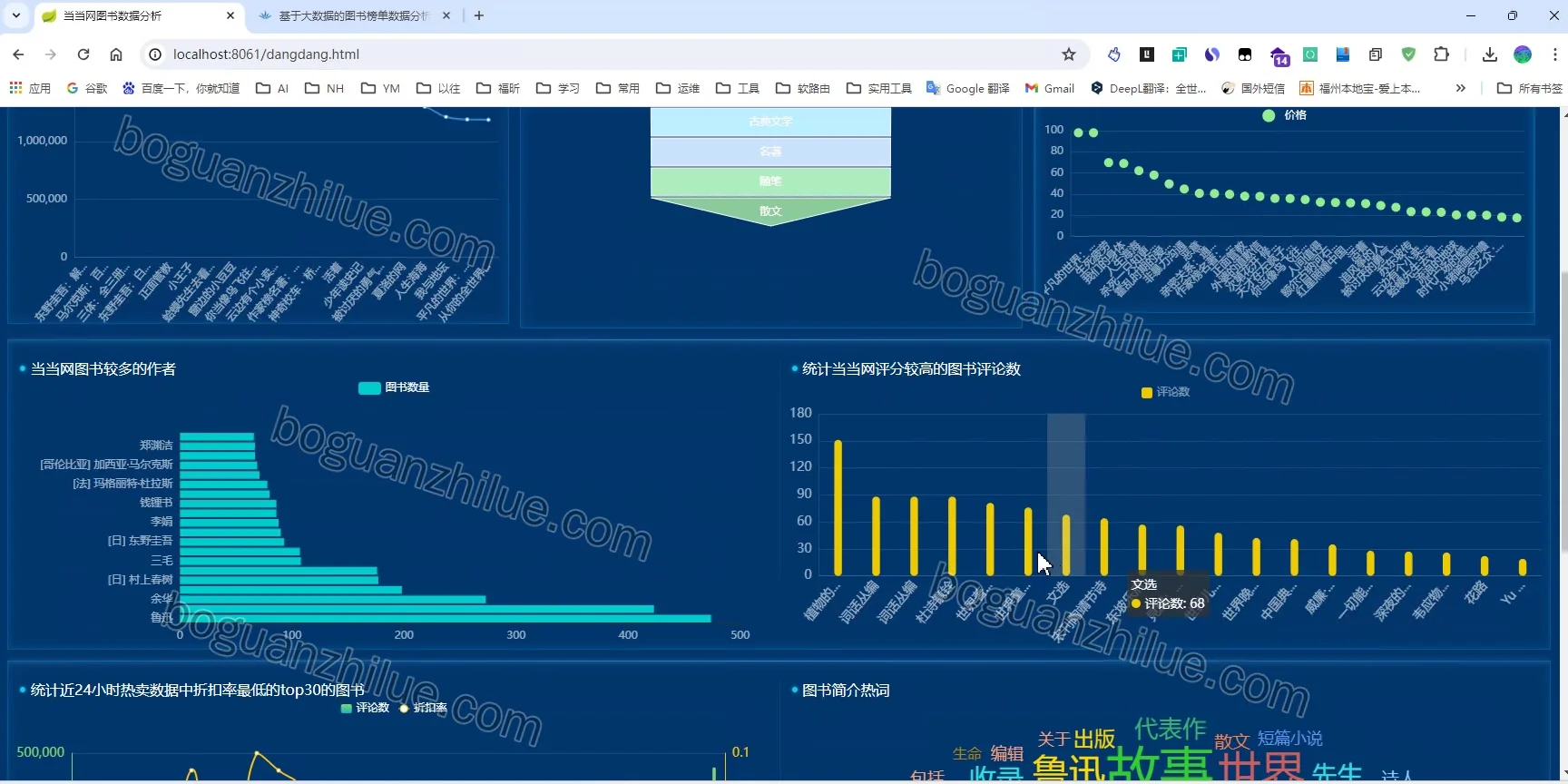Screen dimensions: 1568x784
Task: Open the 谷歌 bookmark
Action: [x=87, y=88]
